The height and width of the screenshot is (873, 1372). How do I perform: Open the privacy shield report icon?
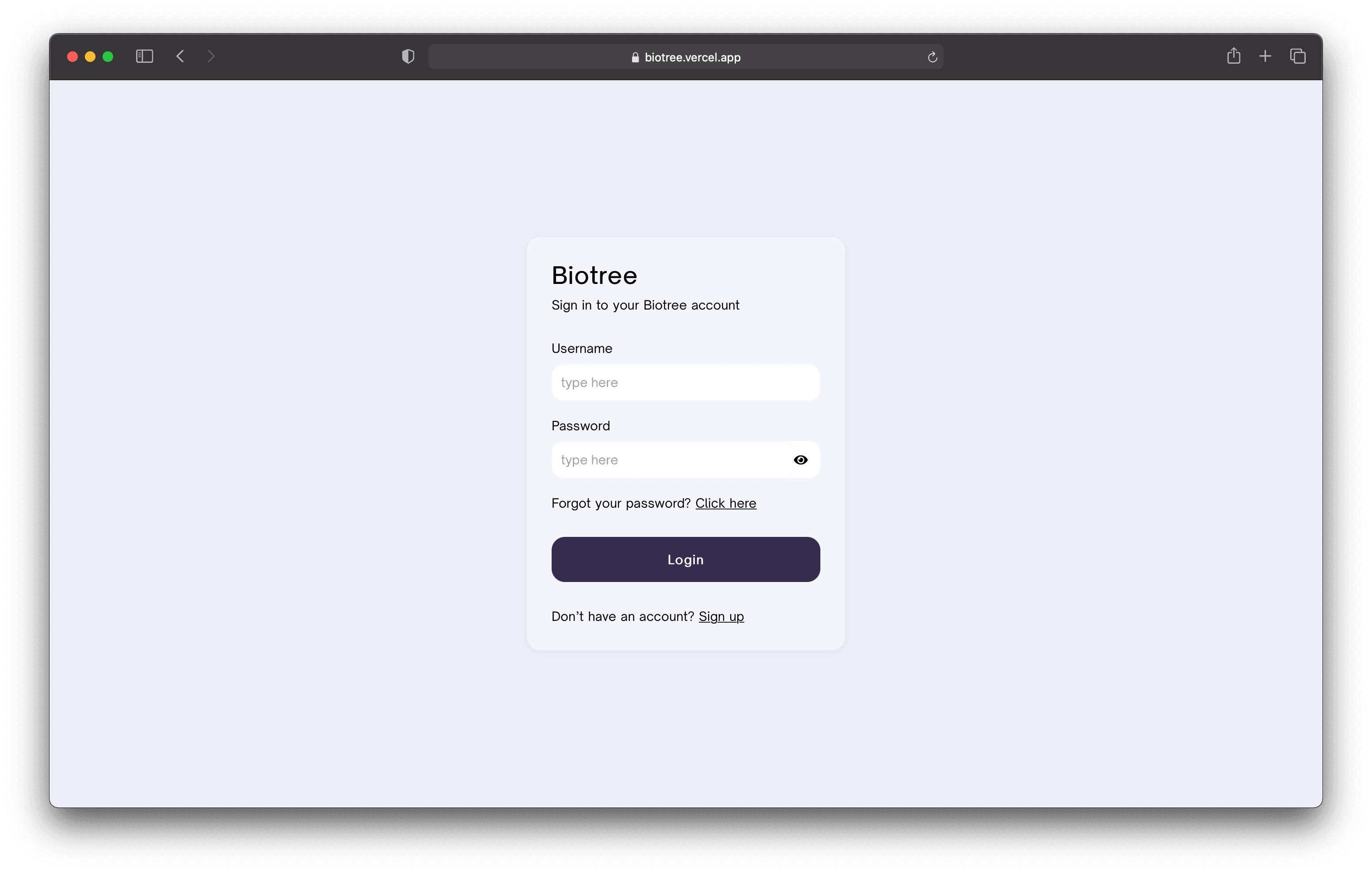pos(408,57)
